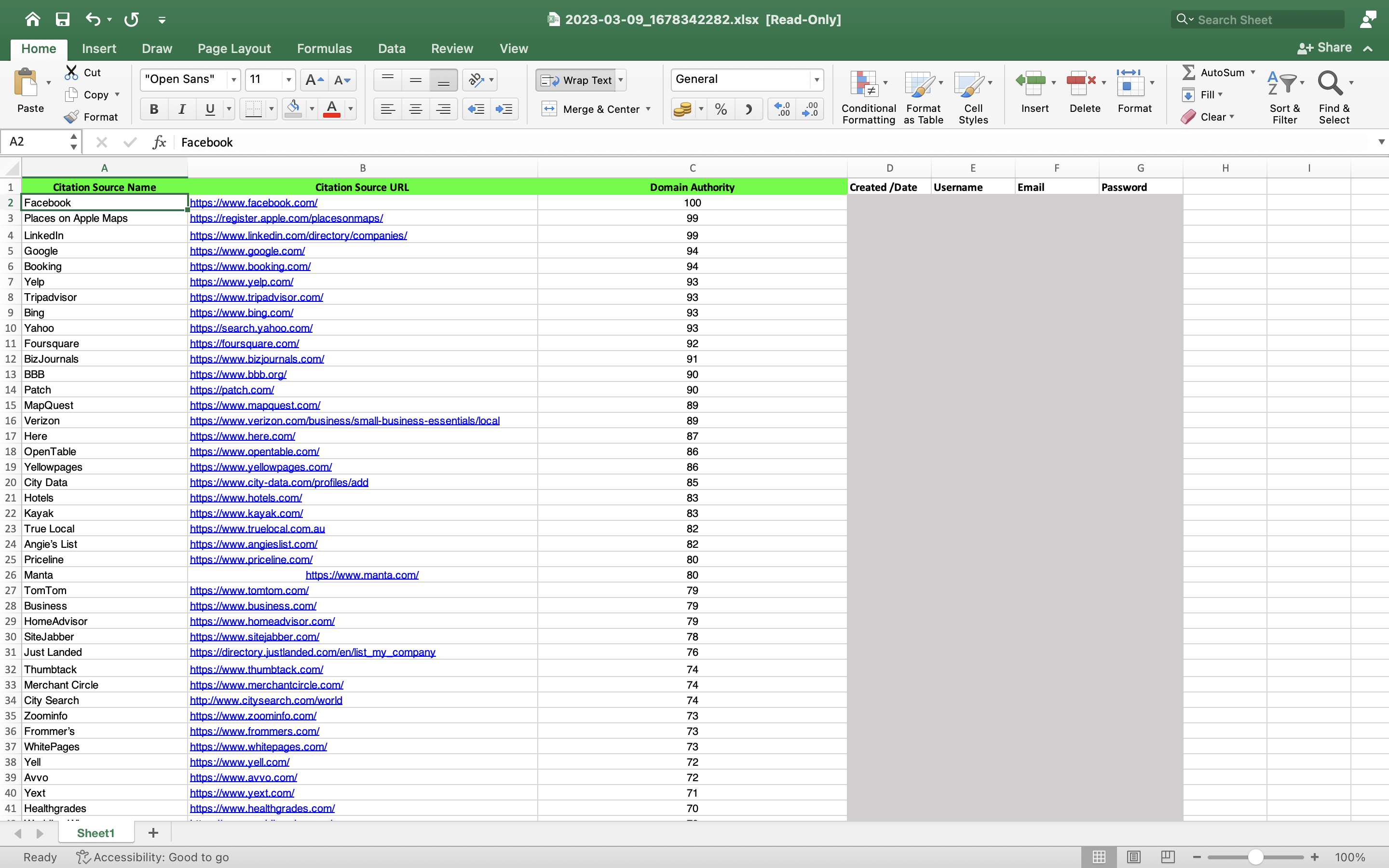Toggle bold formatting
Screen dimensions: 1389x868
(154, 109)
